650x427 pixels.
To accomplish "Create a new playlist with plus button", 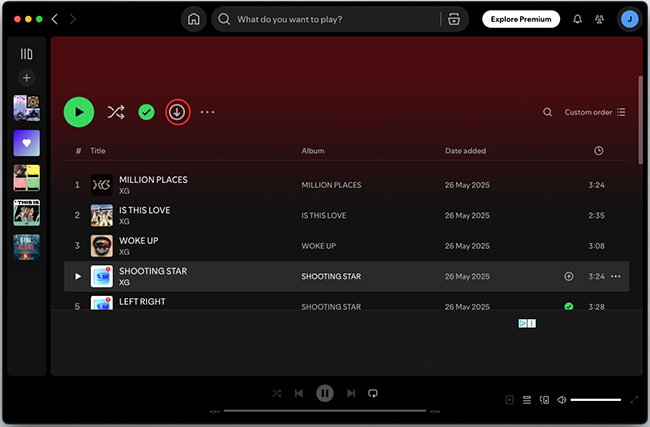I will (x=27, y=78).
